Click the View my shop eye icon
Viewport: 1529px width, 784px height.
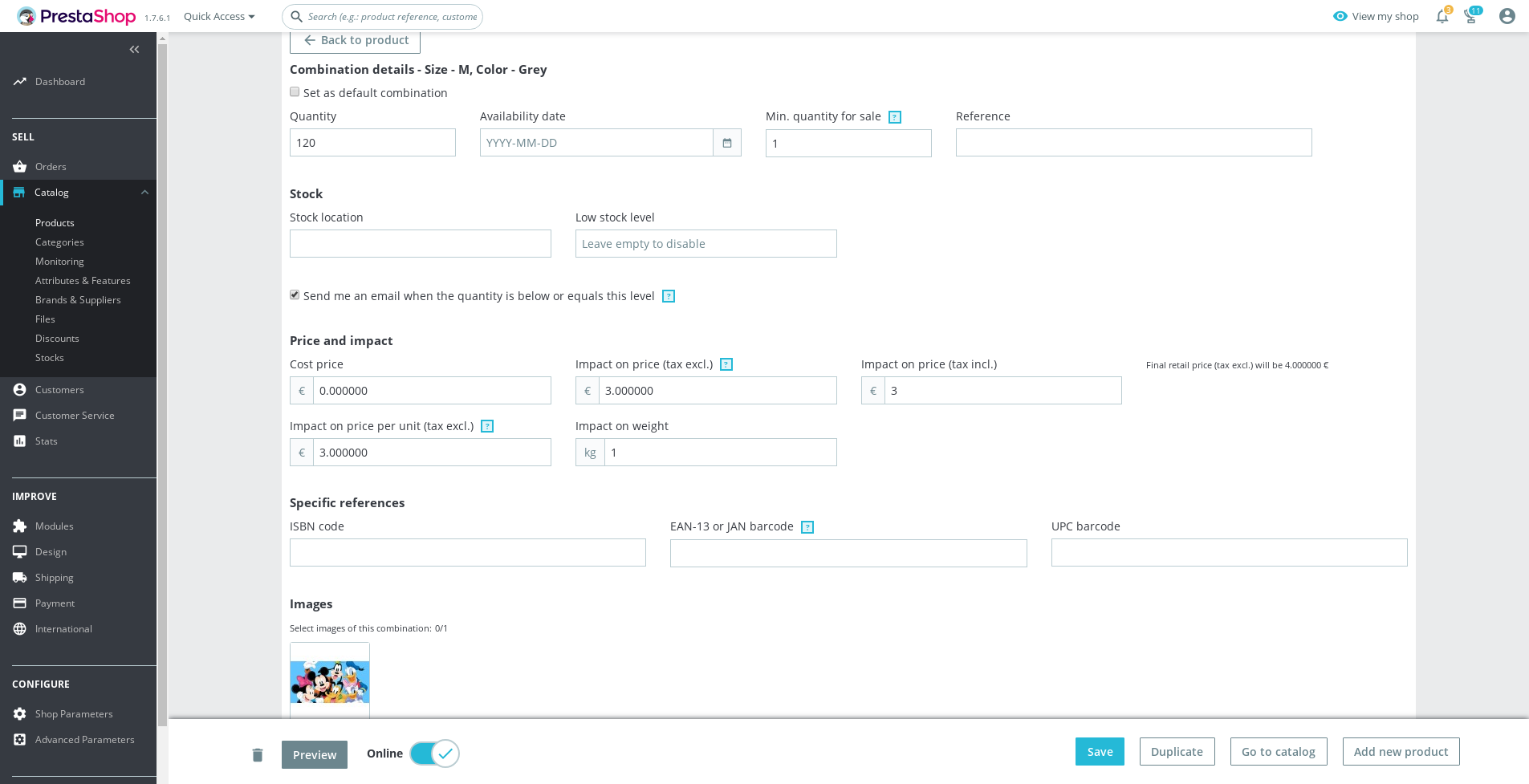click(x=1339, y=16)
